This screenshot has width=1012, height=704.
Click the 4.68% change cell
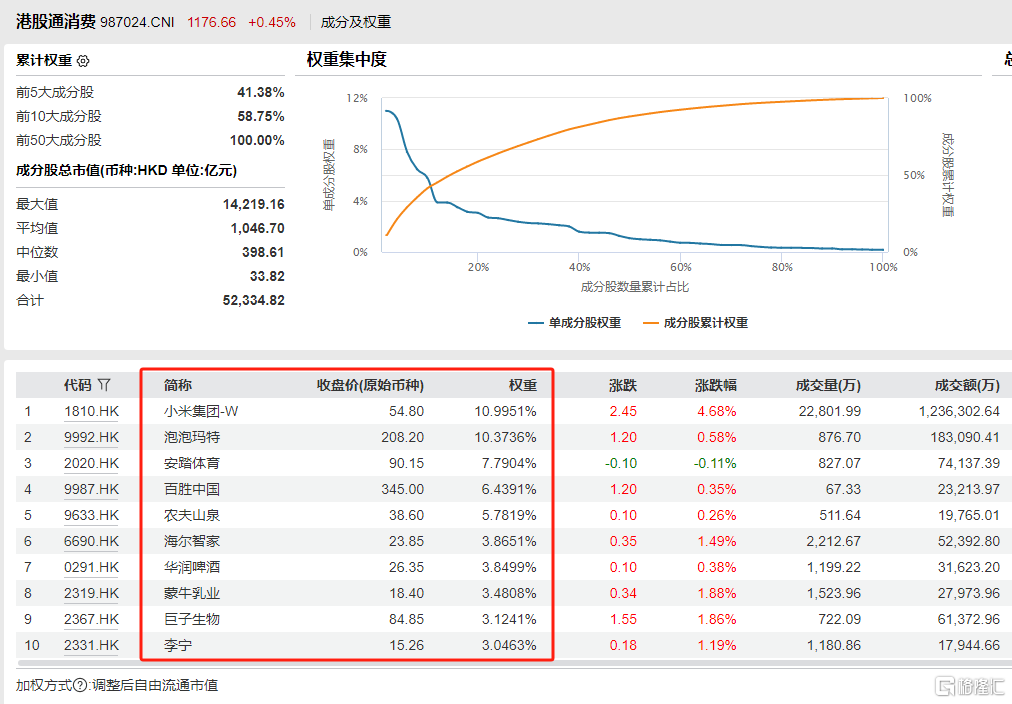pyautogui.click(x=717, y=412)
